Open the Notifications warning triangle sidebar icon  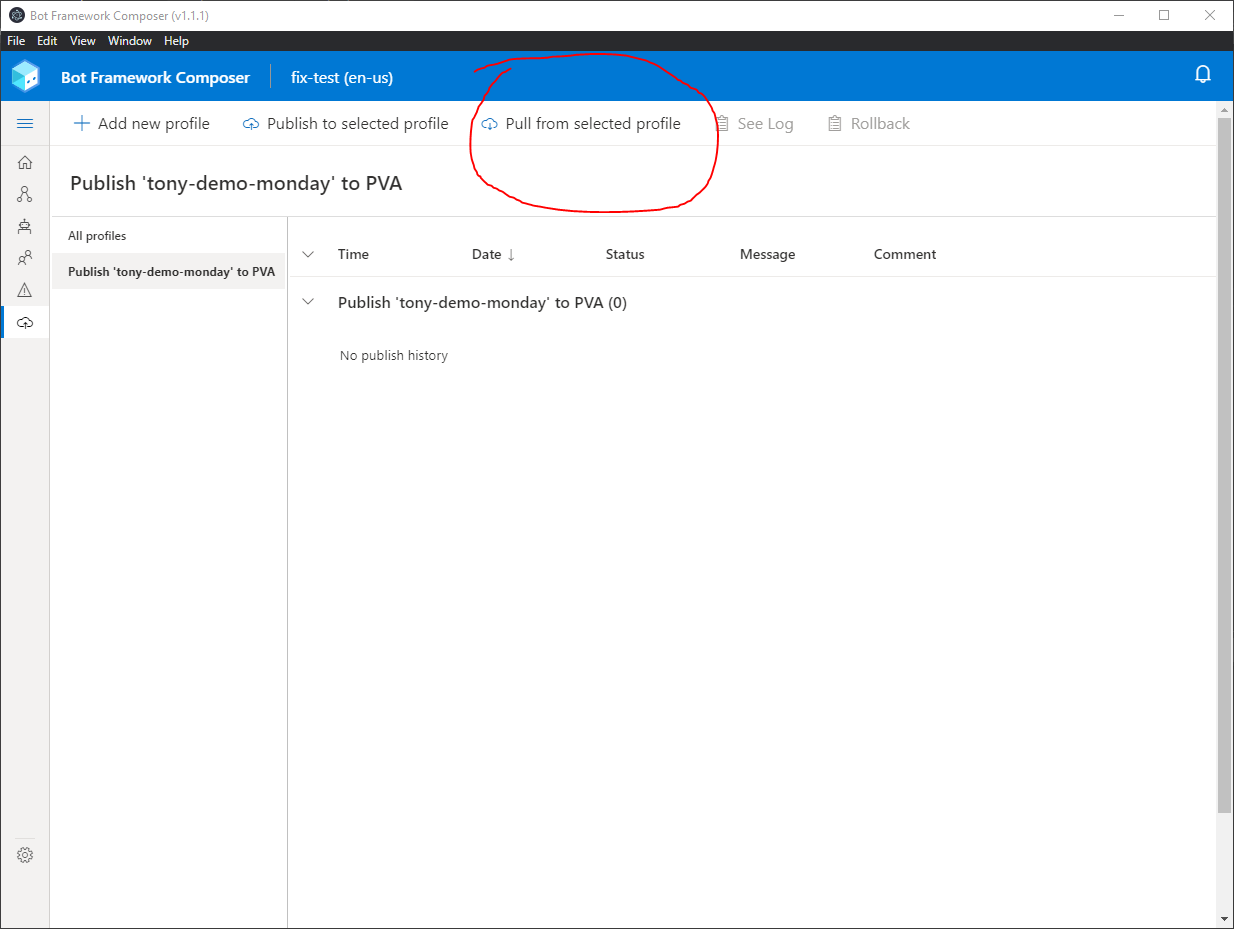(x=25, y=290)
